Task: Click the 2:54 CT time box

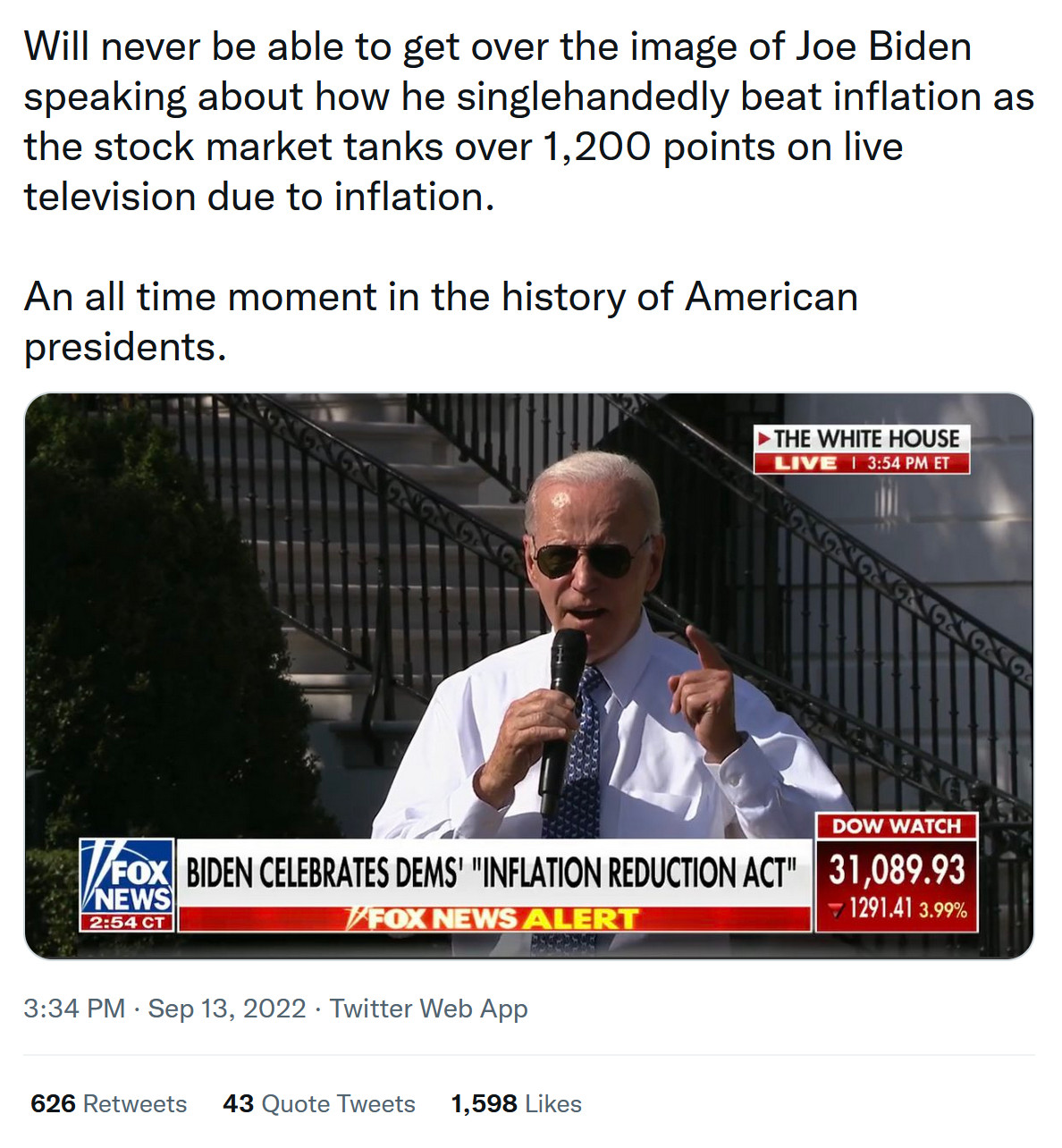Action: pos(127,922)
